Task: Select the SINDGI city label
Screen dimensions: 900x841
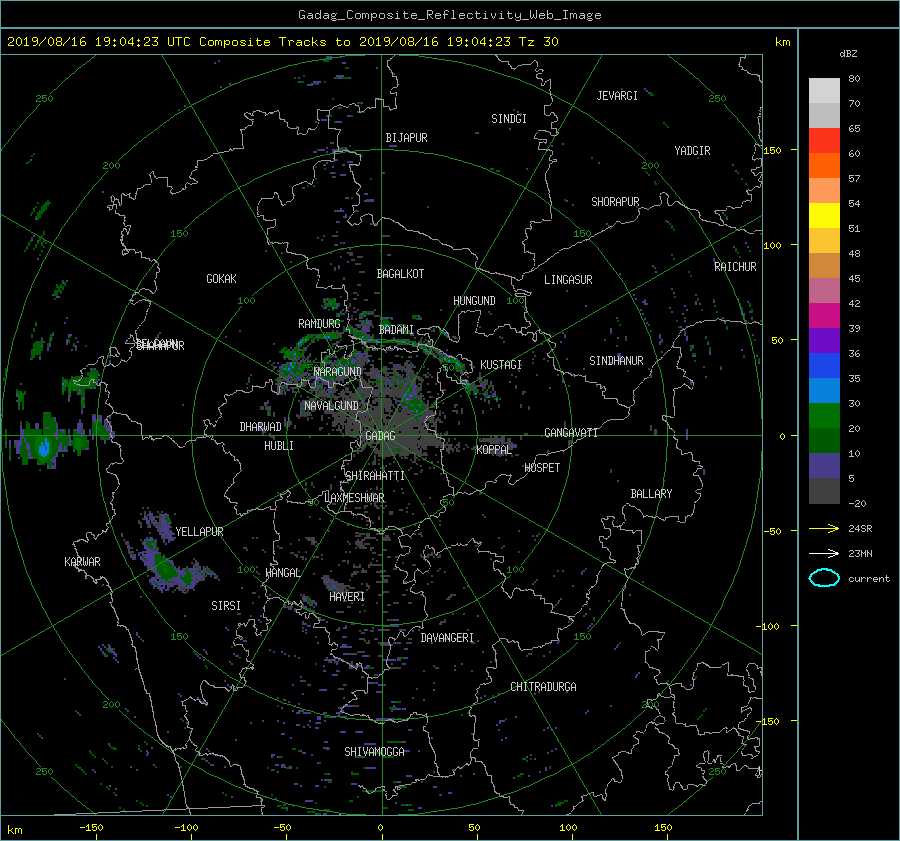Action: (509, 119)
